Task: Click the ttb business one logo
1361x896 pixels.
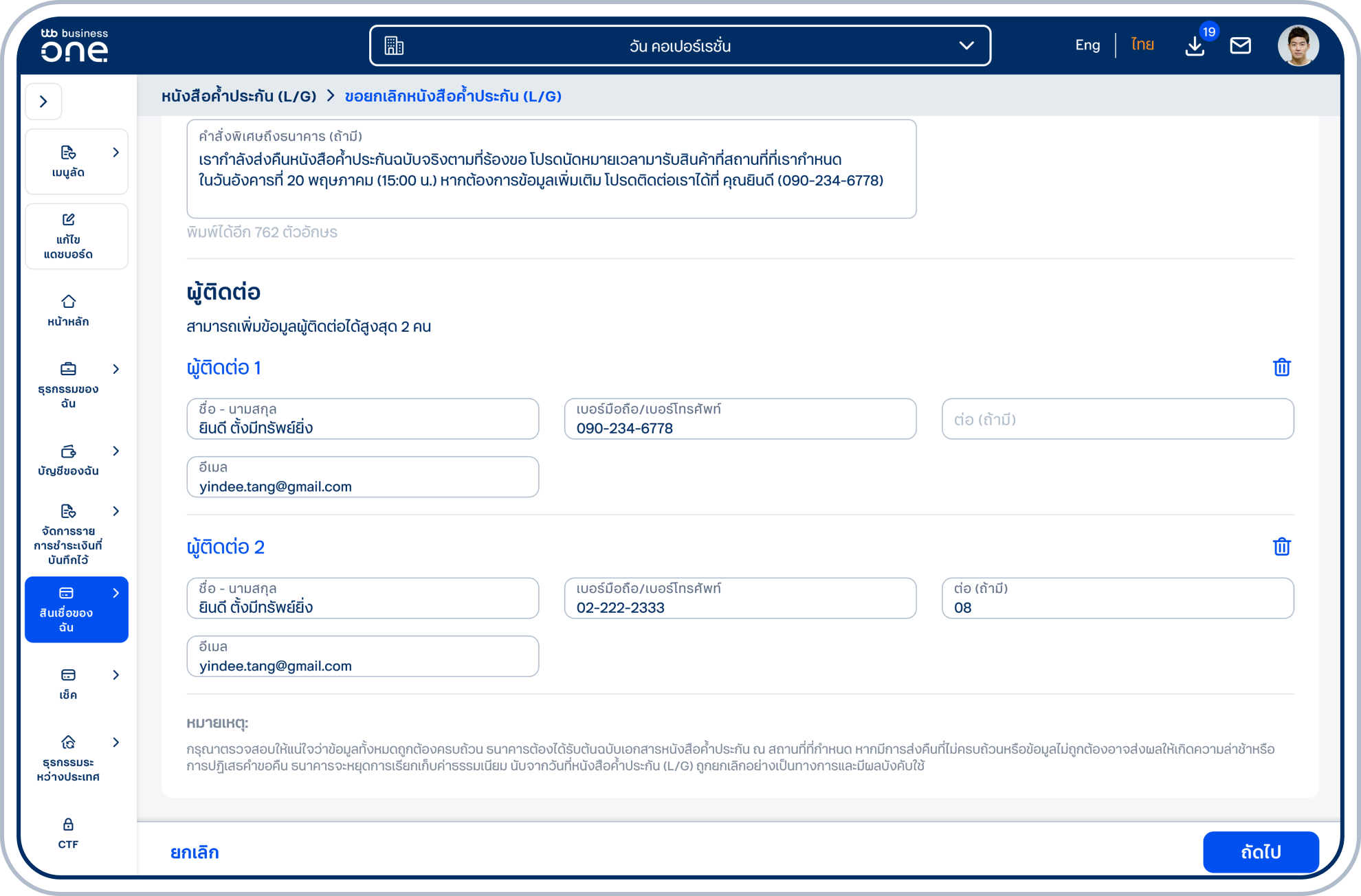Action: (74, 45)
